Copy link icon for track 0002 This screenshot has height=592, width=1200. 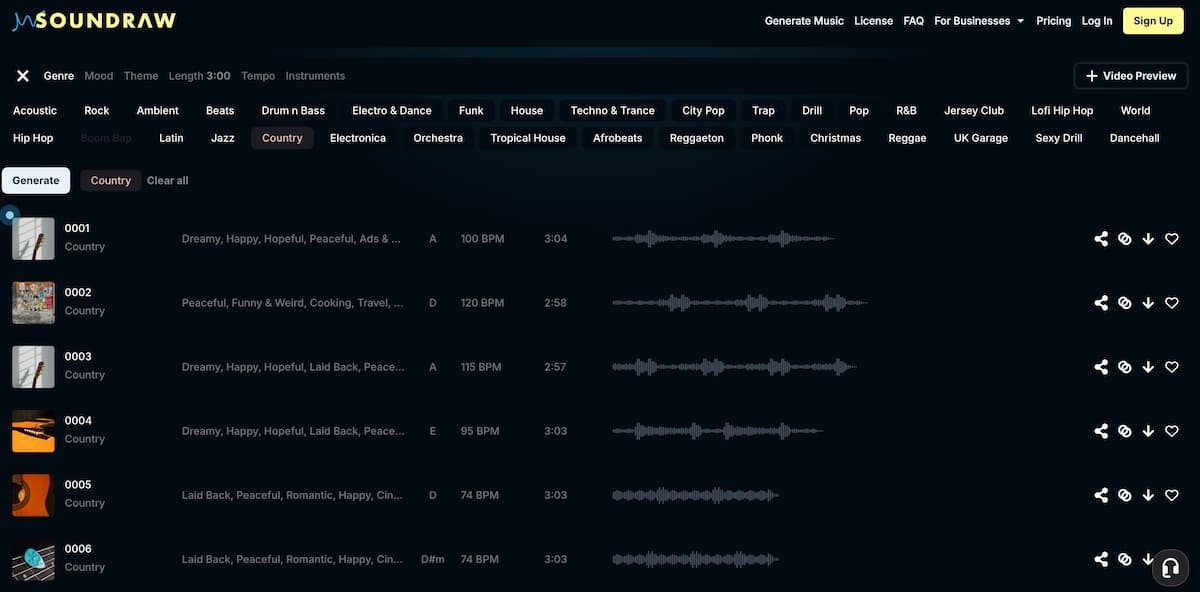click(1124, 303)
